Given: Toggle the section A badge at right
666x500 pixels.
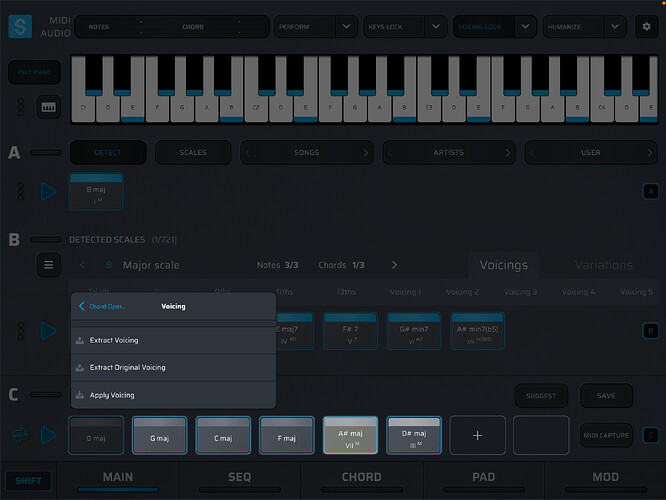Looking at the screenshot, I should coord(651,192).
